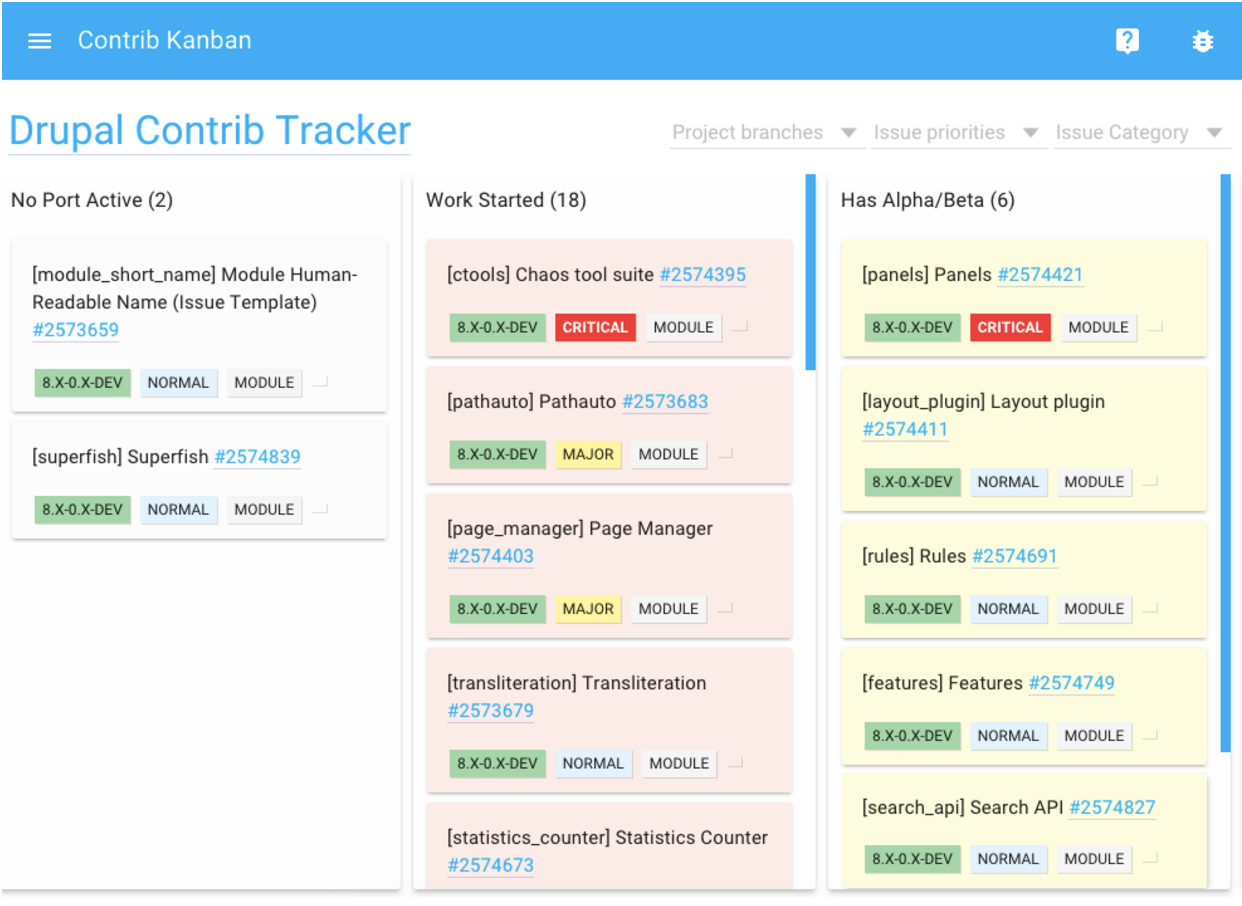This screenshot has height=906, width=1242.
Task: Click the MAJOR tag on Page Manager card
Action: point(588,608)
